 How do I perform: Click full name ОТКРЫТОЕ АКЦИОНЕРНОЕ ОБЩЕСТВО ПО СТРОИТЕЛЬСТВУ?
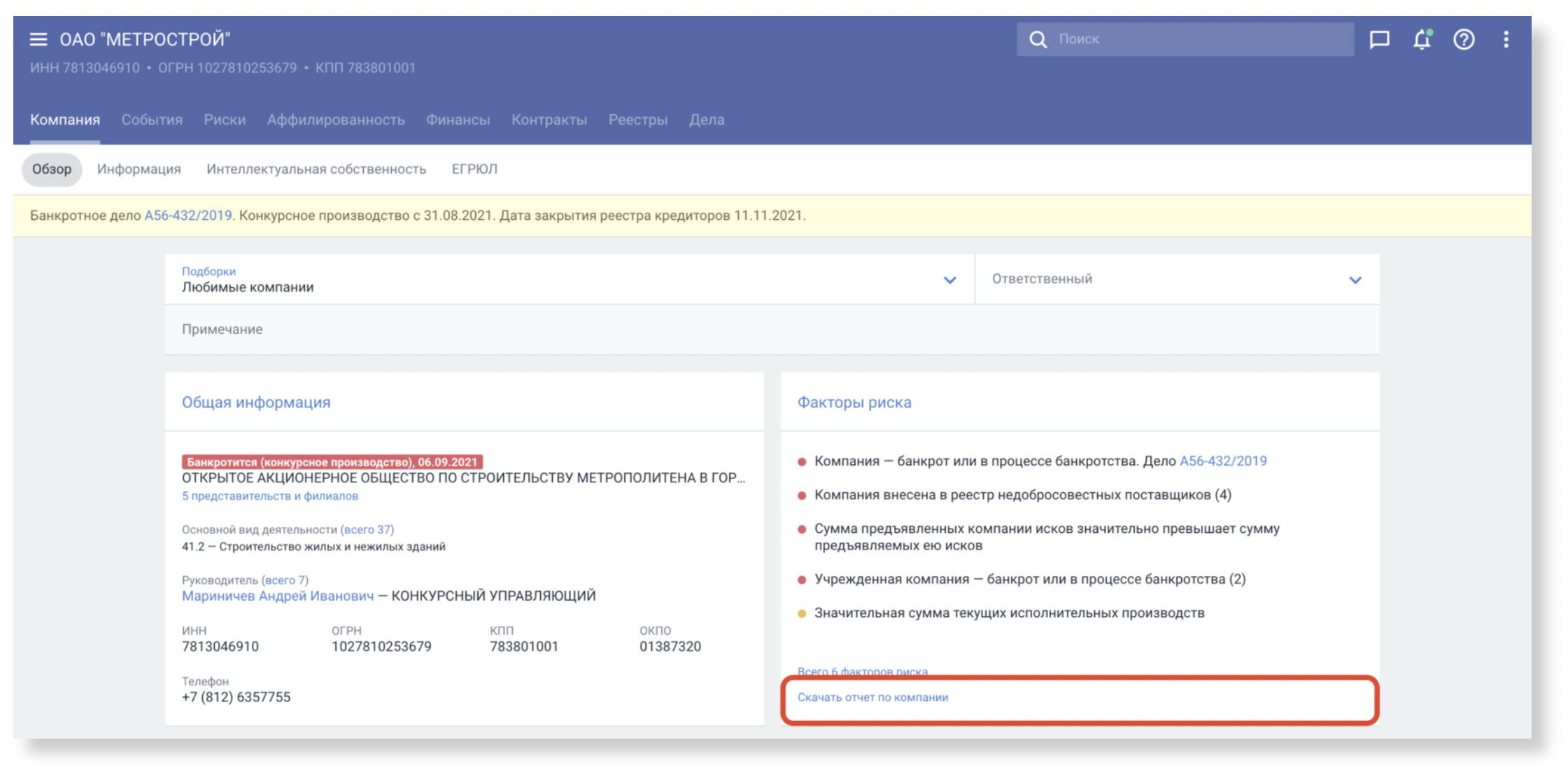(x=464, y=478)
